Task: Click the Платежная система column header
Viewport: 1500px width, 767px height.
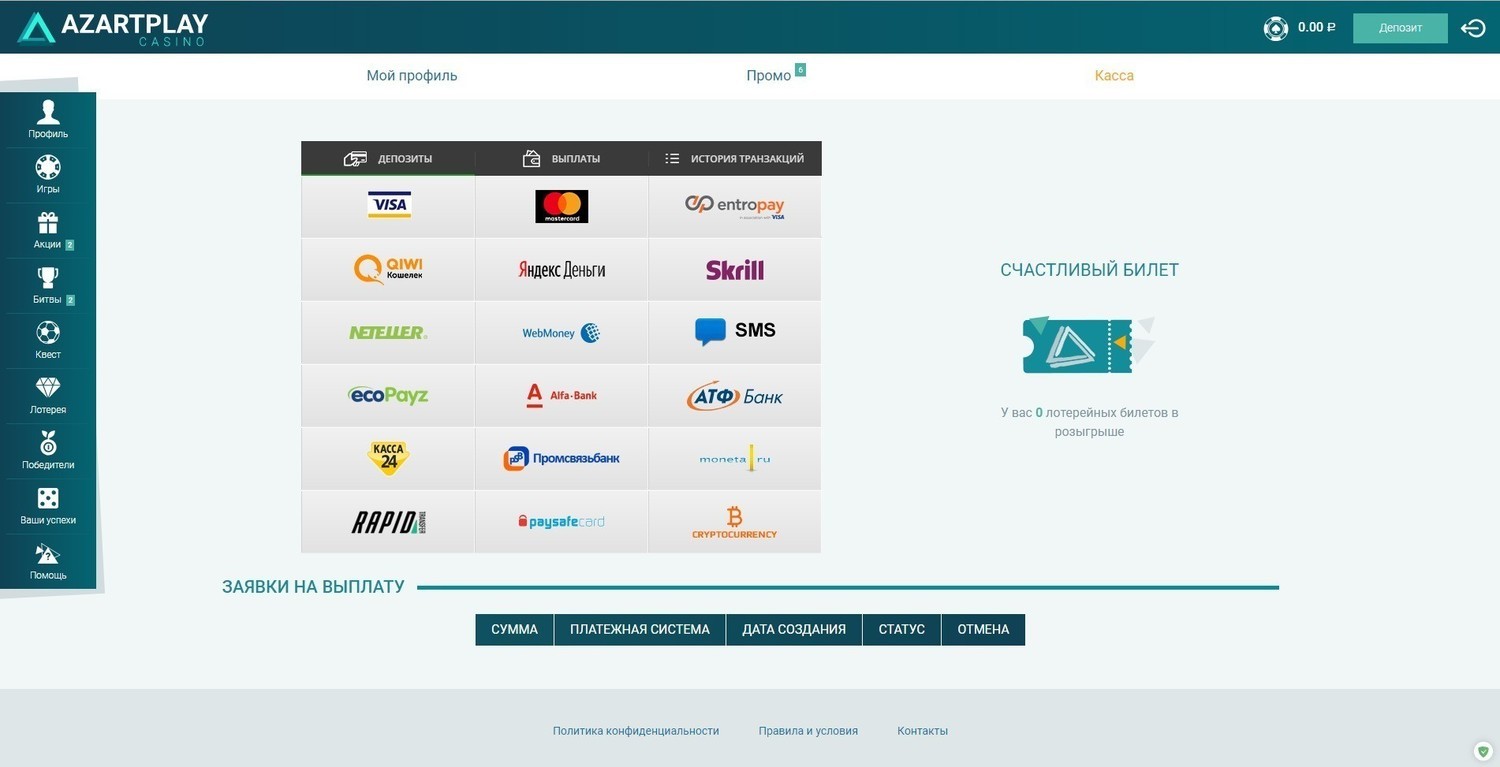Action: [640, 629]
